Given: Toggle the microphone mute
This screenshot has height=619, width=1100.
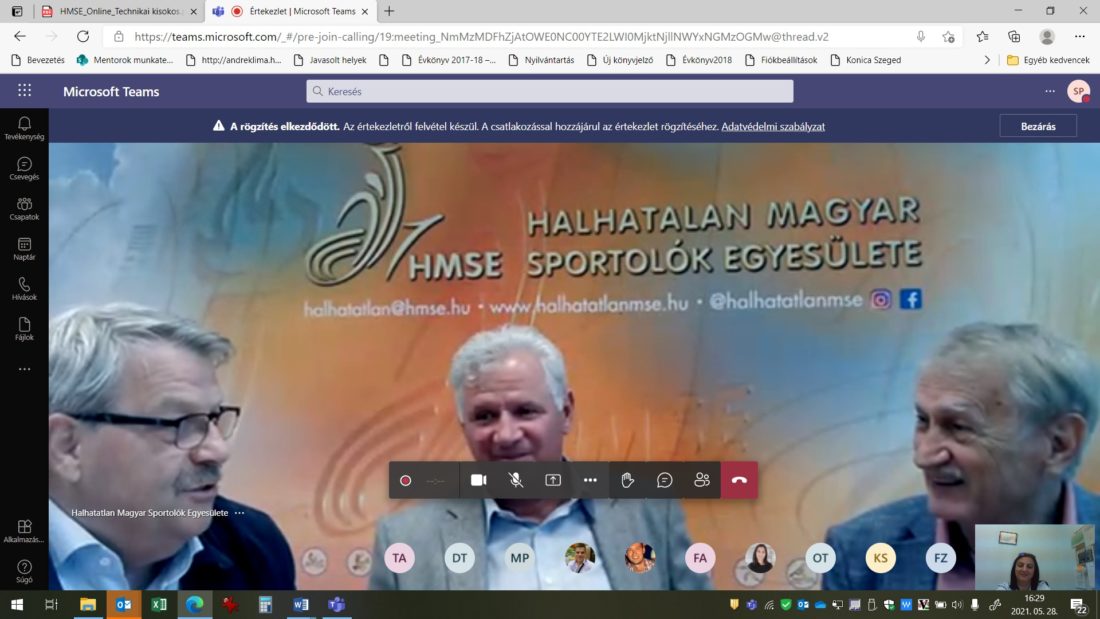Looking at the screenshot, I should click(516, 480).
